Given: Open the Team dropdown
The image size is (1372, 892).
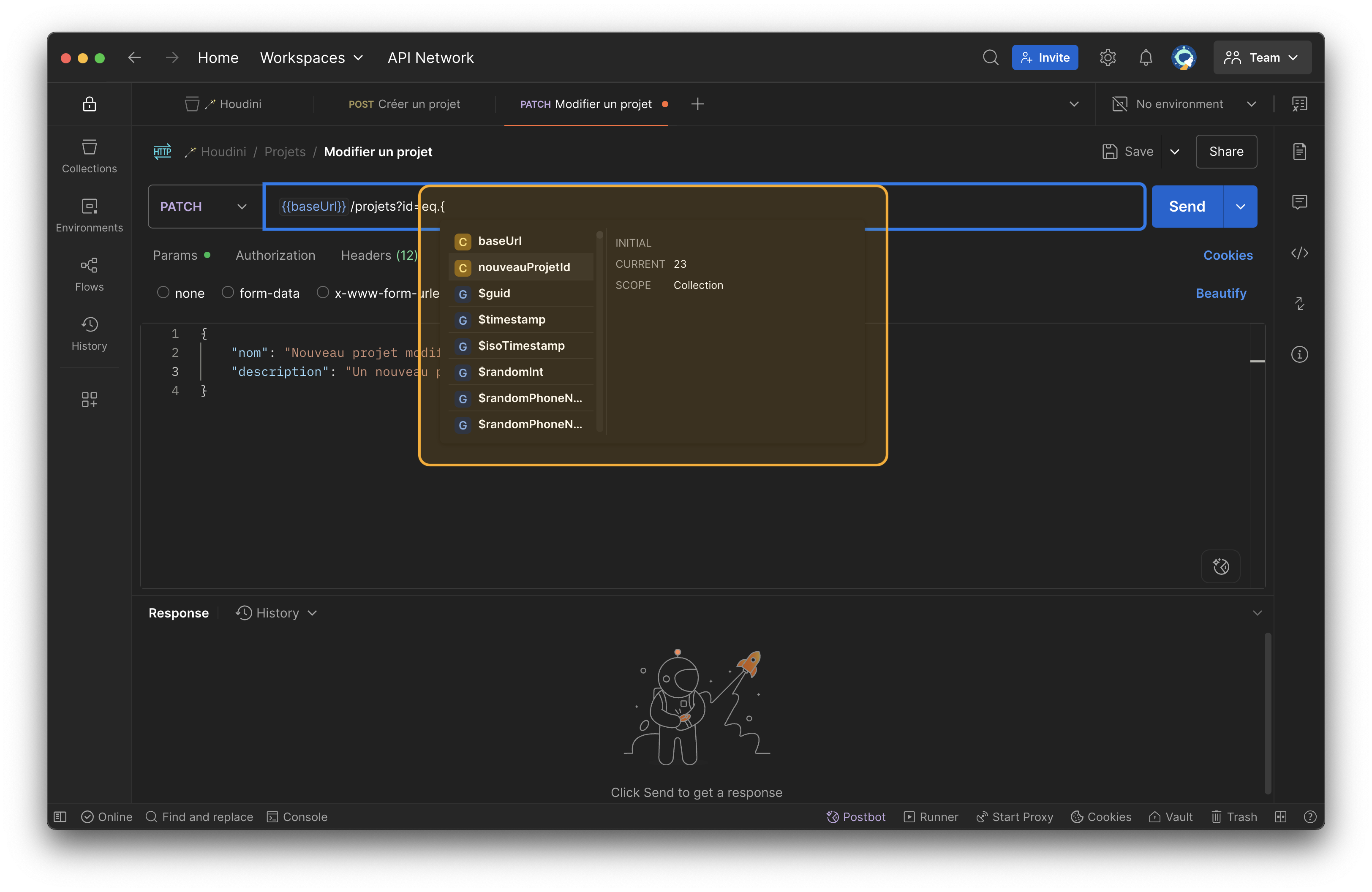Looking at the screenshot, I should point(1262,57).
